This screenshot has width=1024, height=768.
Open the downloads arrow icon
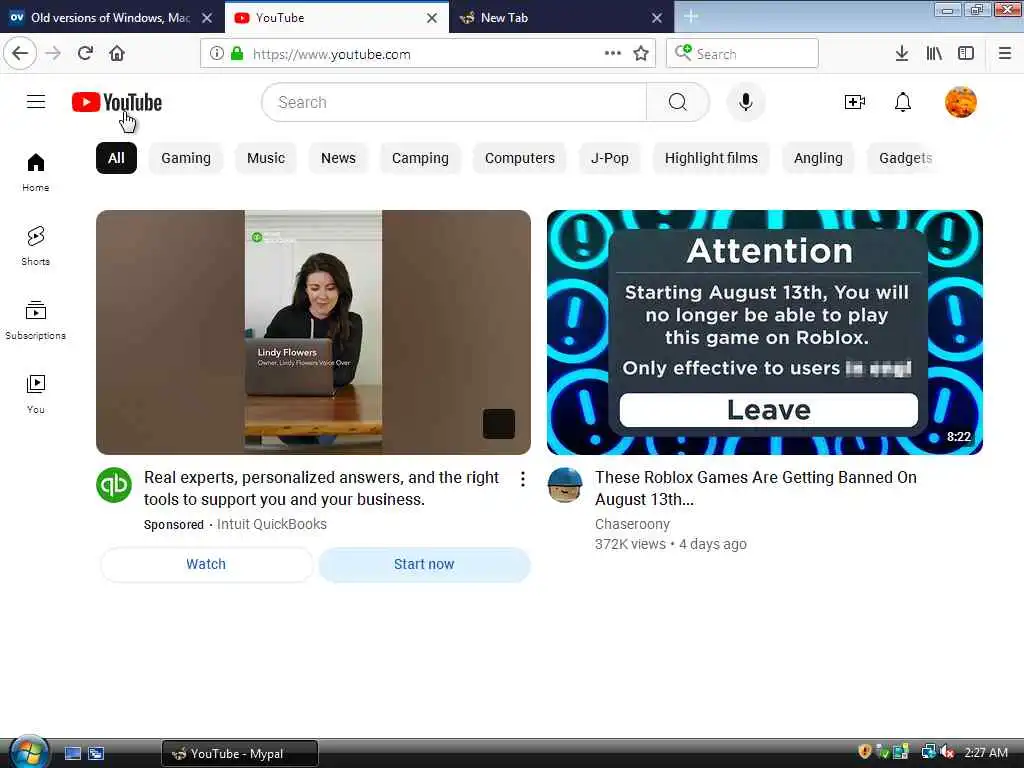[x=902, y=54]
